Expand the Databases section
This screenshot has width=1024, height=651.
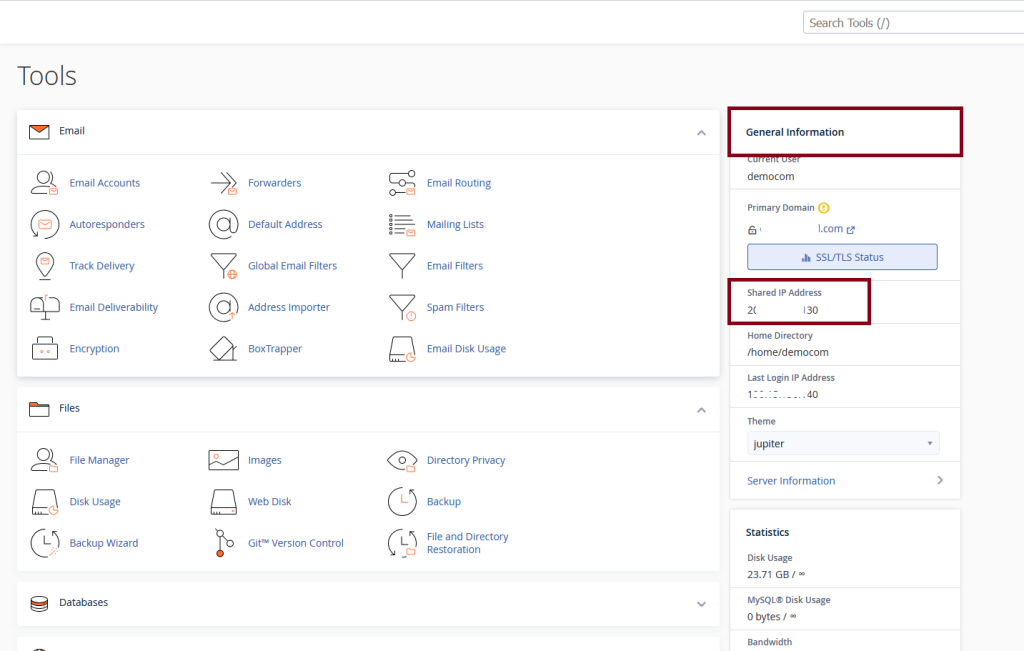coord(701,604)
